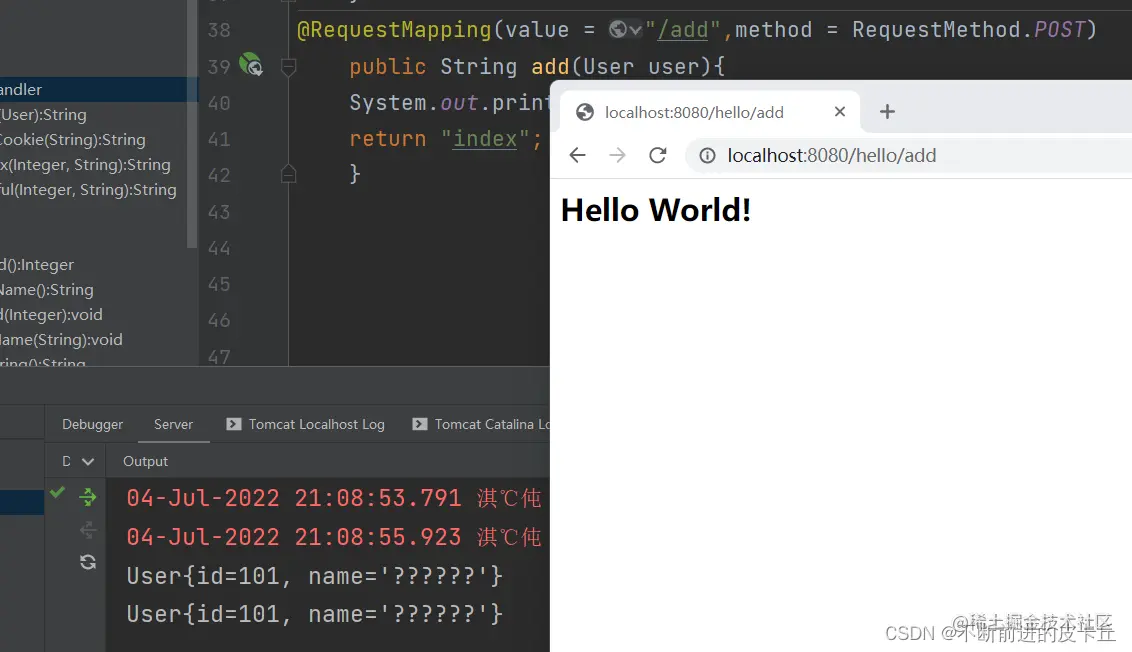Image resolution: width=1132 pixels, height=652 pixels.
Task: Select the localhost:8080/hello/add browser tab
Action: pos(712,112)
